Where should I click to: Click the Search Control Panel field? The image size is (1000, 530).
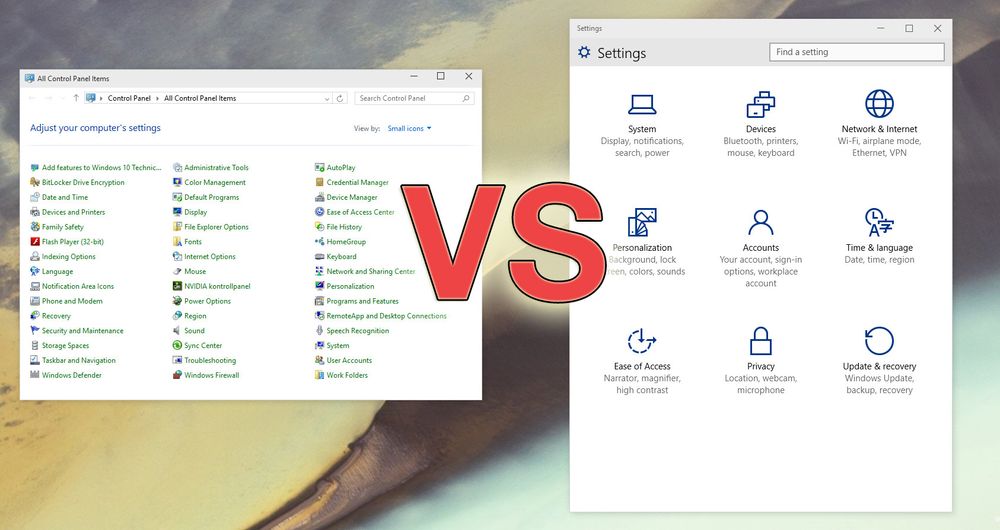point(415,98)
